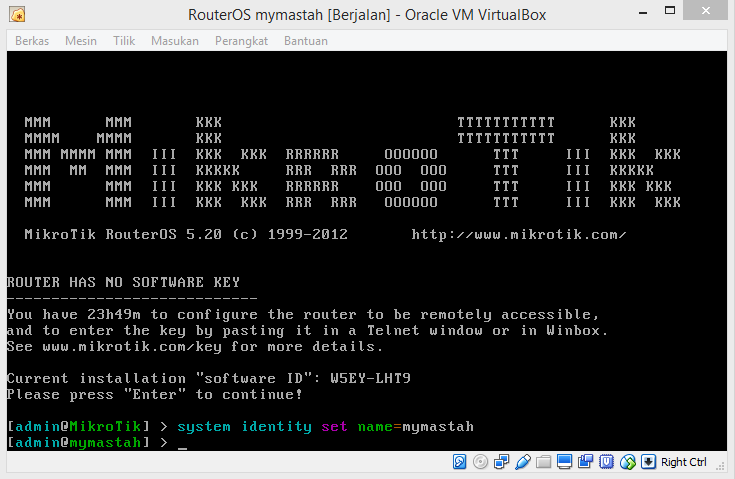
Task: Open the Bantuan menu
Action: point(306,41)
